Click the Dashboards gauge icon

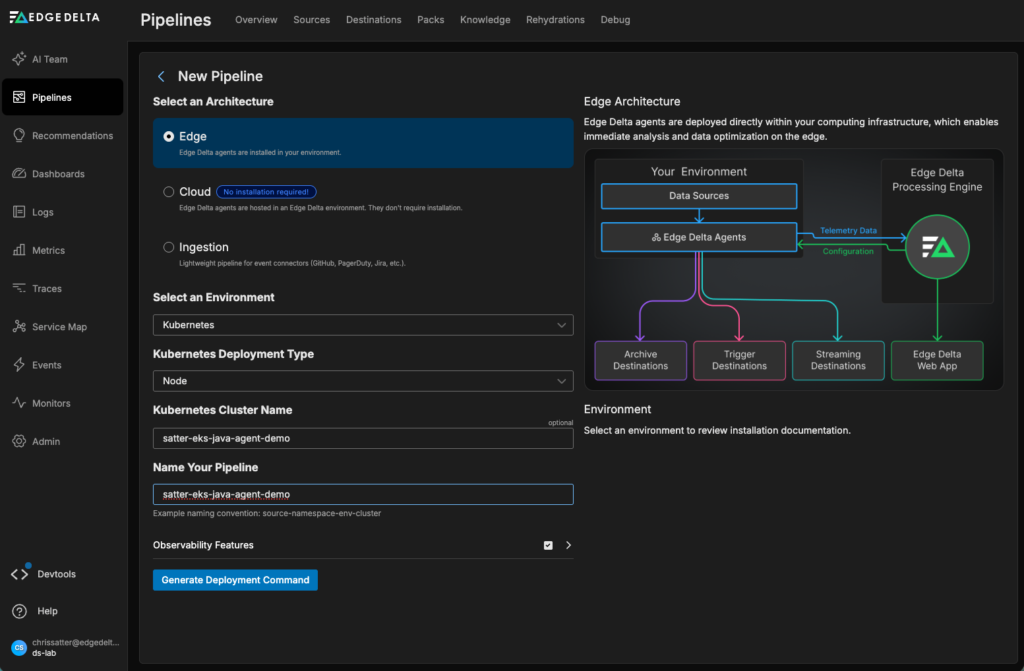tap(19, 174)
